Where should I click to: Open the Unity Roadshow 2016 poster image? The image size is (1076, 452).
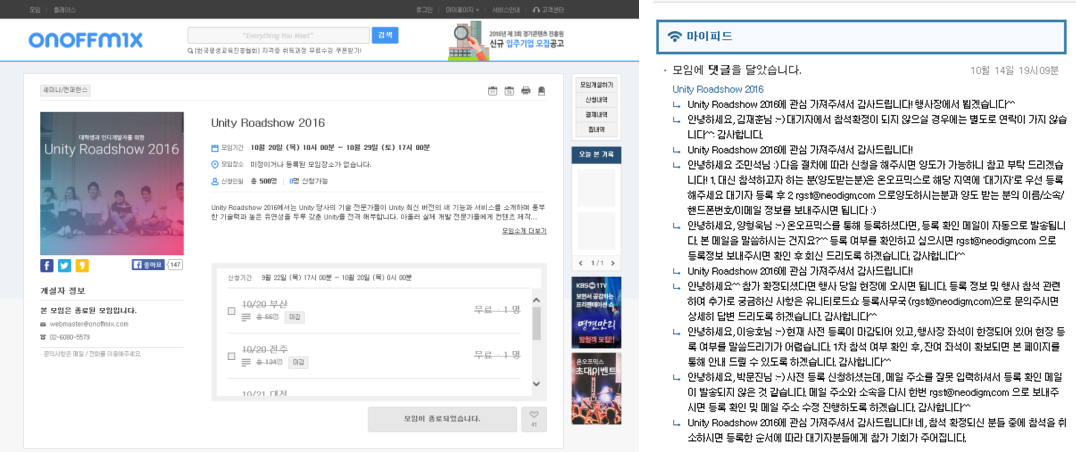97,183
